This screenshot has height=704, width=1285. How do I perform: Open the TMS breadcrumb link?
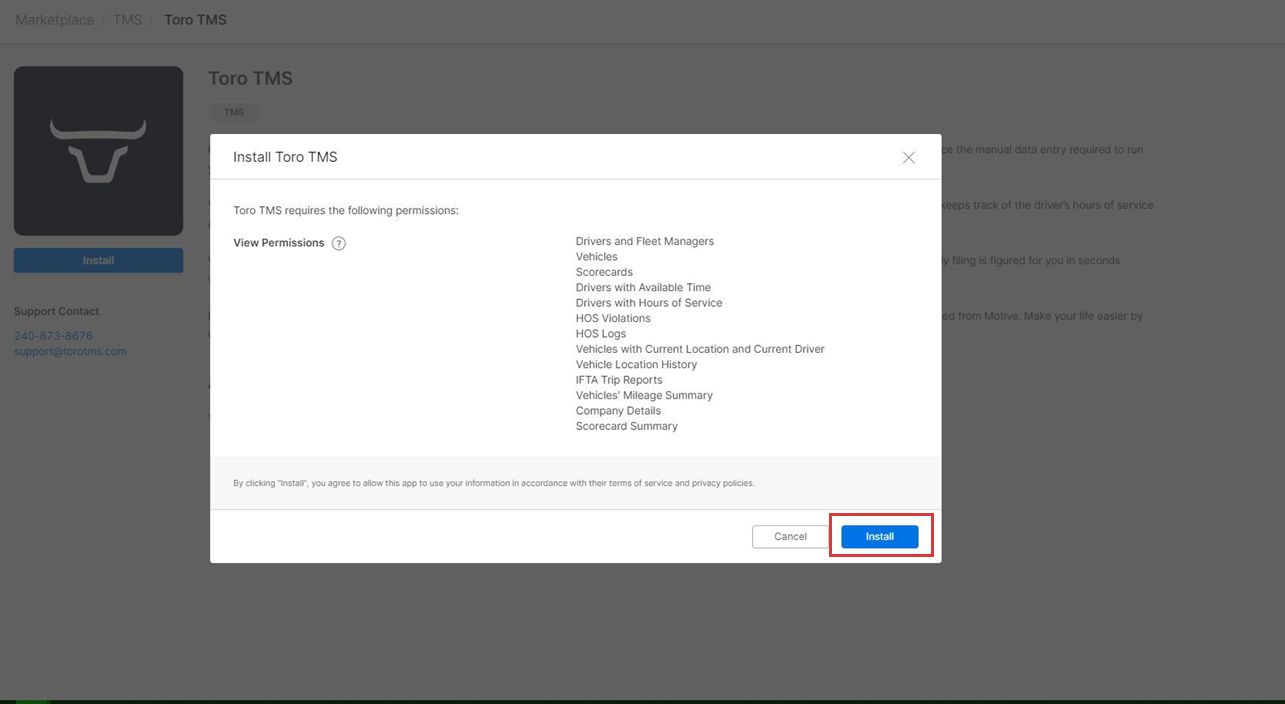point(127,20)
